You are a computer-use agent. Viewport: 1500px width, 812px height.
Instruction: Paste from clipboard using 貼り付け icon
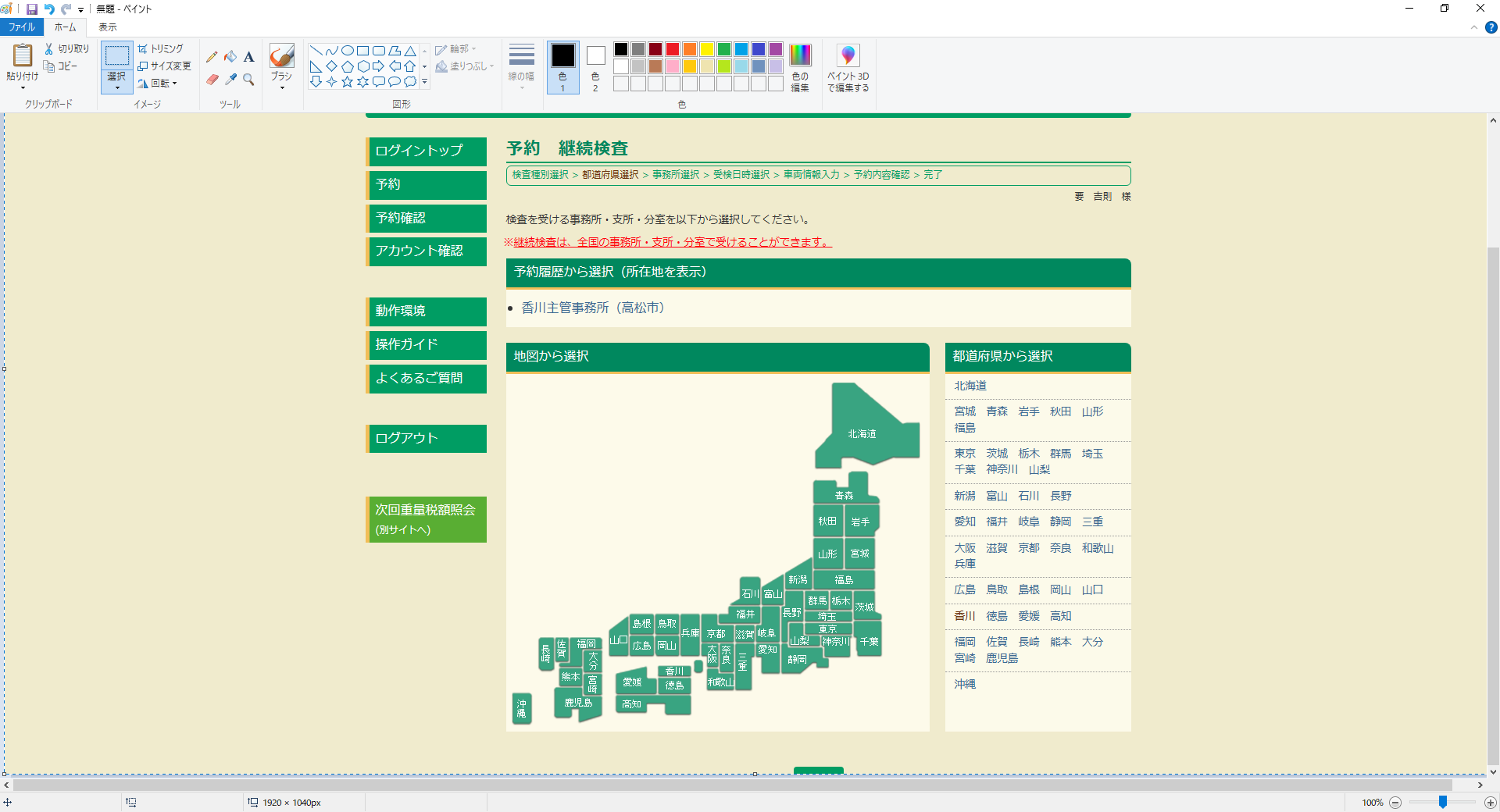point(22,56)
